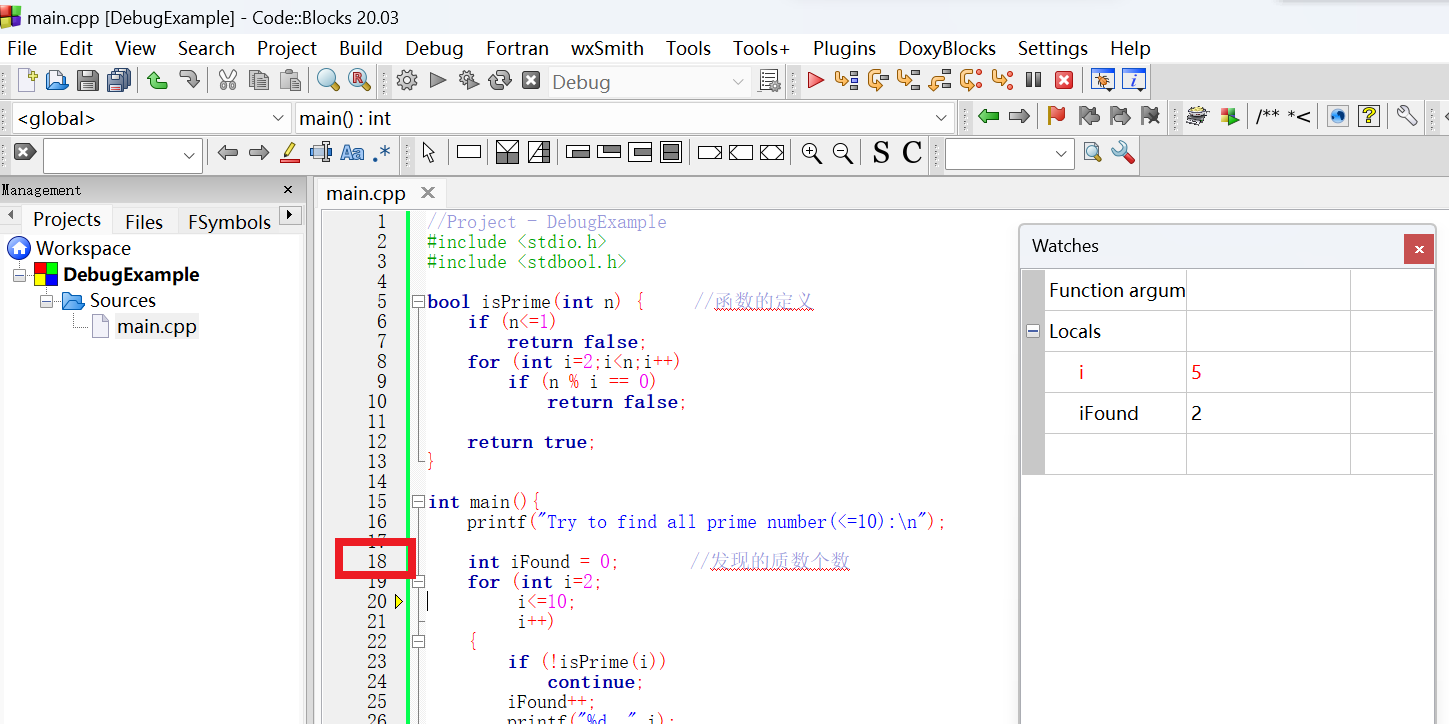Open debugging windows bug icon dropdown

[1103, 80]
